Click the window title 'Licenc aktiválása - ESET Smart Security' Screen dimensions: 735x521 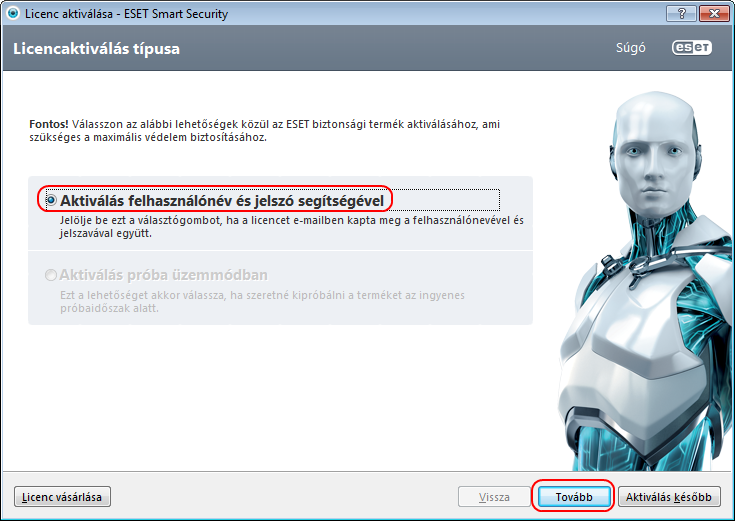(x=127, y=14)
